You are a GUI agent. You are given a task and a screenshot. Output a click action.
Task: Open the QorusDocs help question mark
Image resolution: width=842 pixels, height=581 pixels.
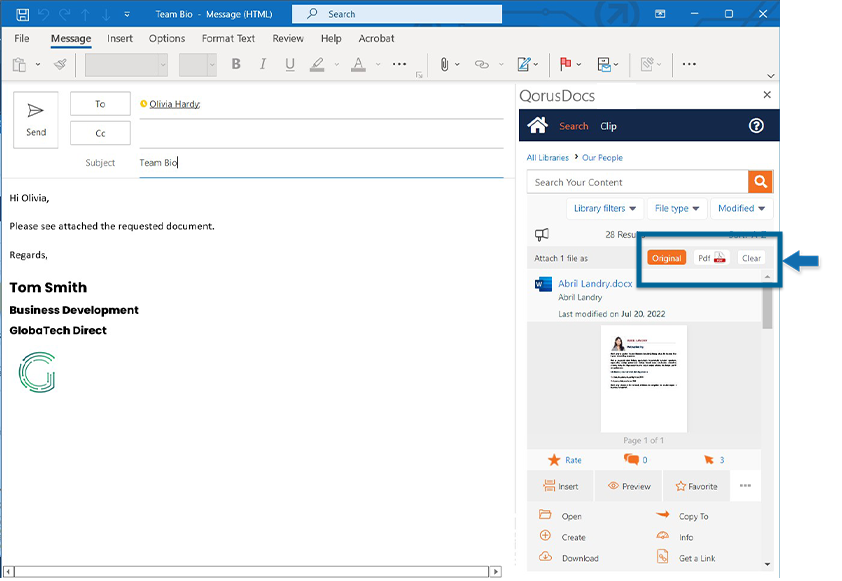pyautogui.click(x=756, y=126)
